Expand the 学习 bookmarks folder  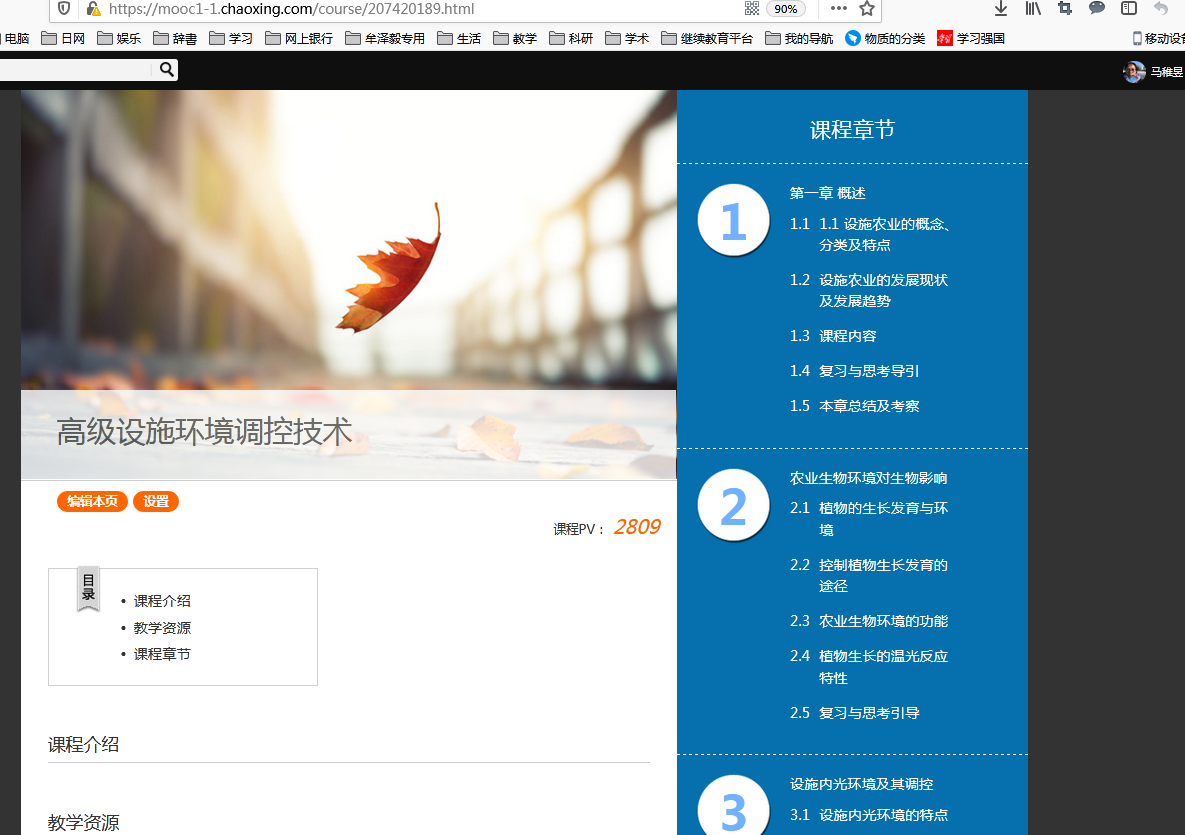231,39
